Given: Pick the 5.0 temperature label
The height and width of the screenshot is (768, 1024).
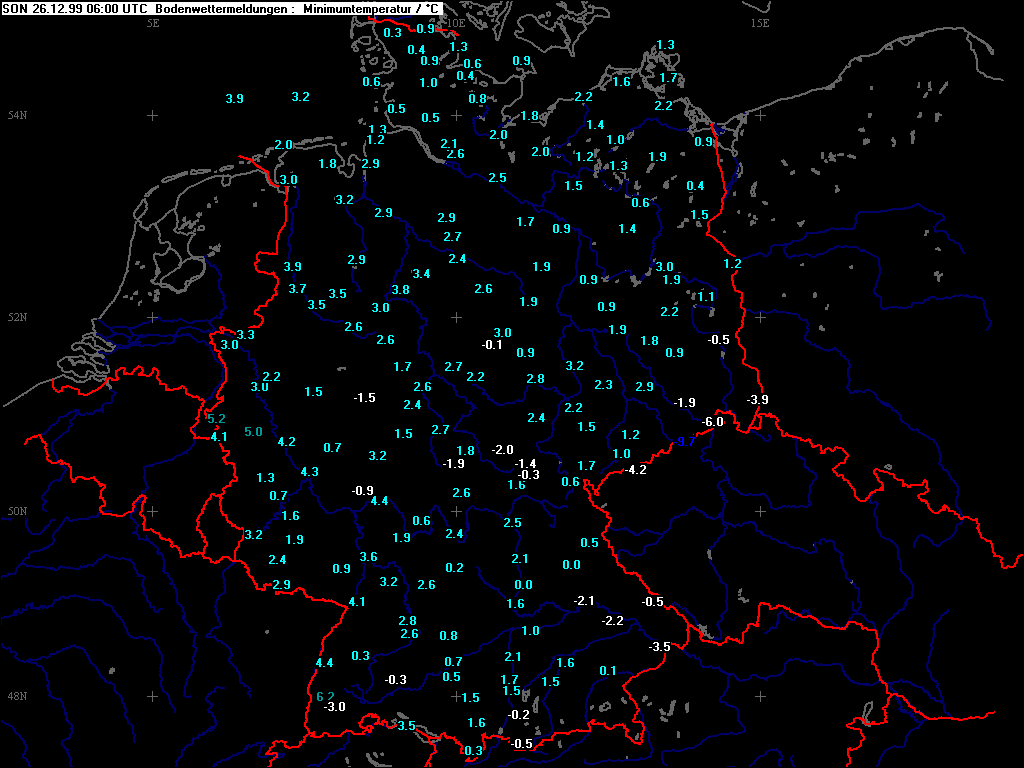Looking at the screenshot, I should click(253, 432).
